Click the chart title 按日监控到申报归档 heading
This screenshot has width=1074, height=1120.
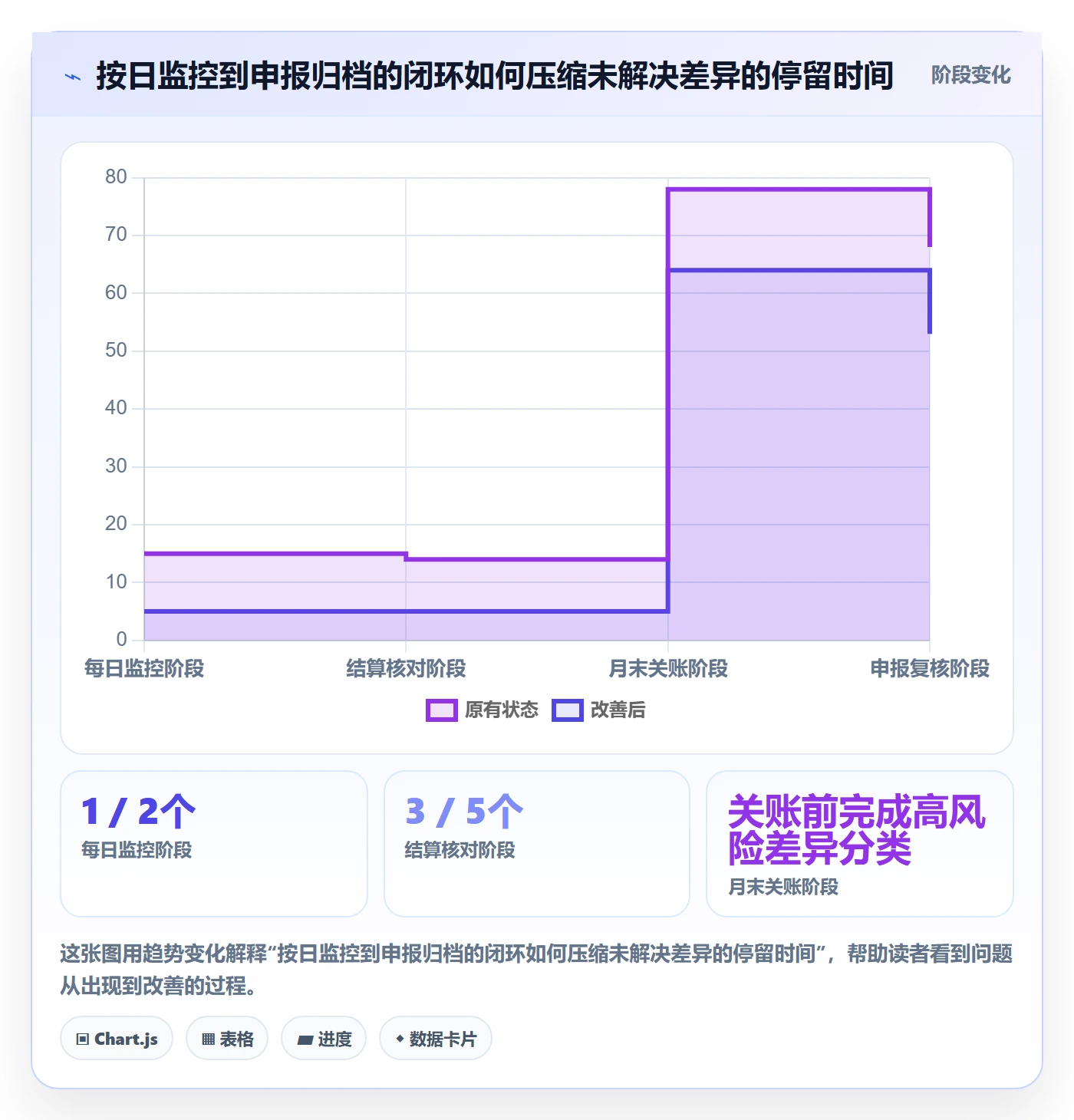(x=495, y=76)
